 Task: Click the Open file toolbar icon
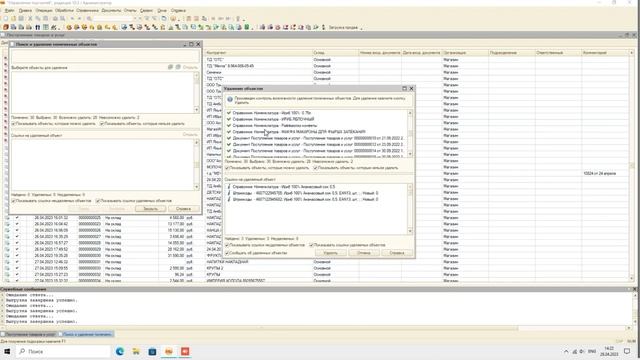click(13, 18)
